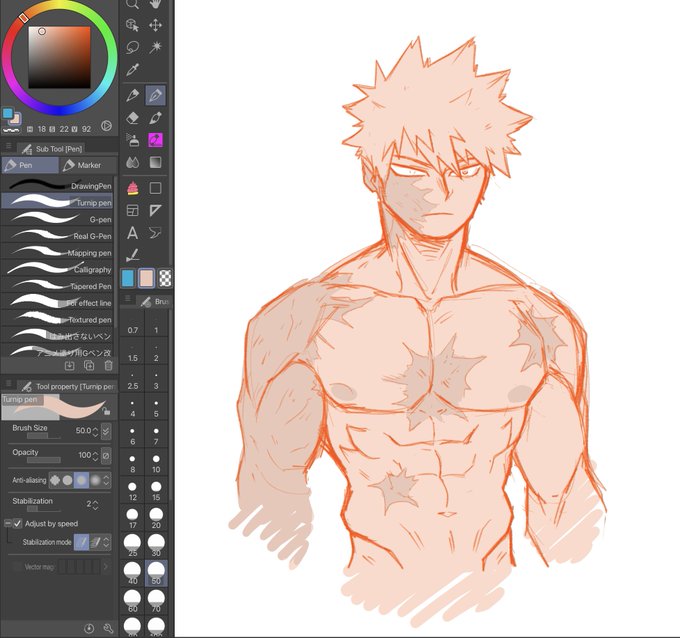Select the pink cake-shaped tool icon
The width and height of the screenshot is (680, 638).
(x=132, y=188)
